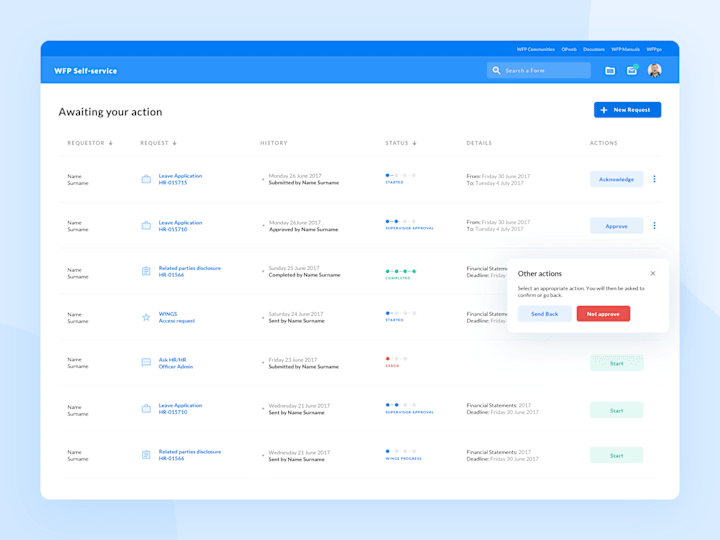
Task: Sort by Status column arrow
Action: coord(414,143)
